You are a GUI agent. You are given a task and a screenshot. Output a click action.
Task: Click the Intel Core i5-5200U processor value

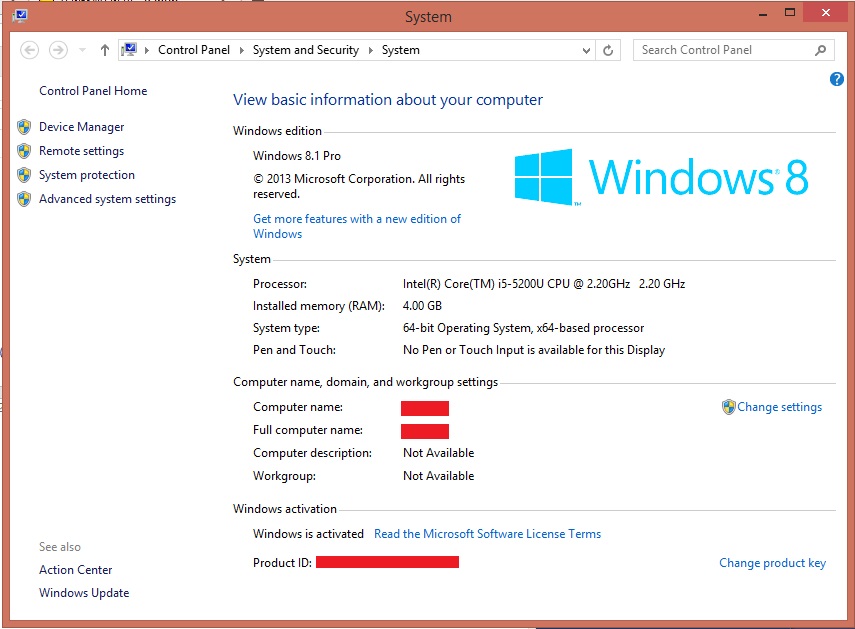[544, 284]
